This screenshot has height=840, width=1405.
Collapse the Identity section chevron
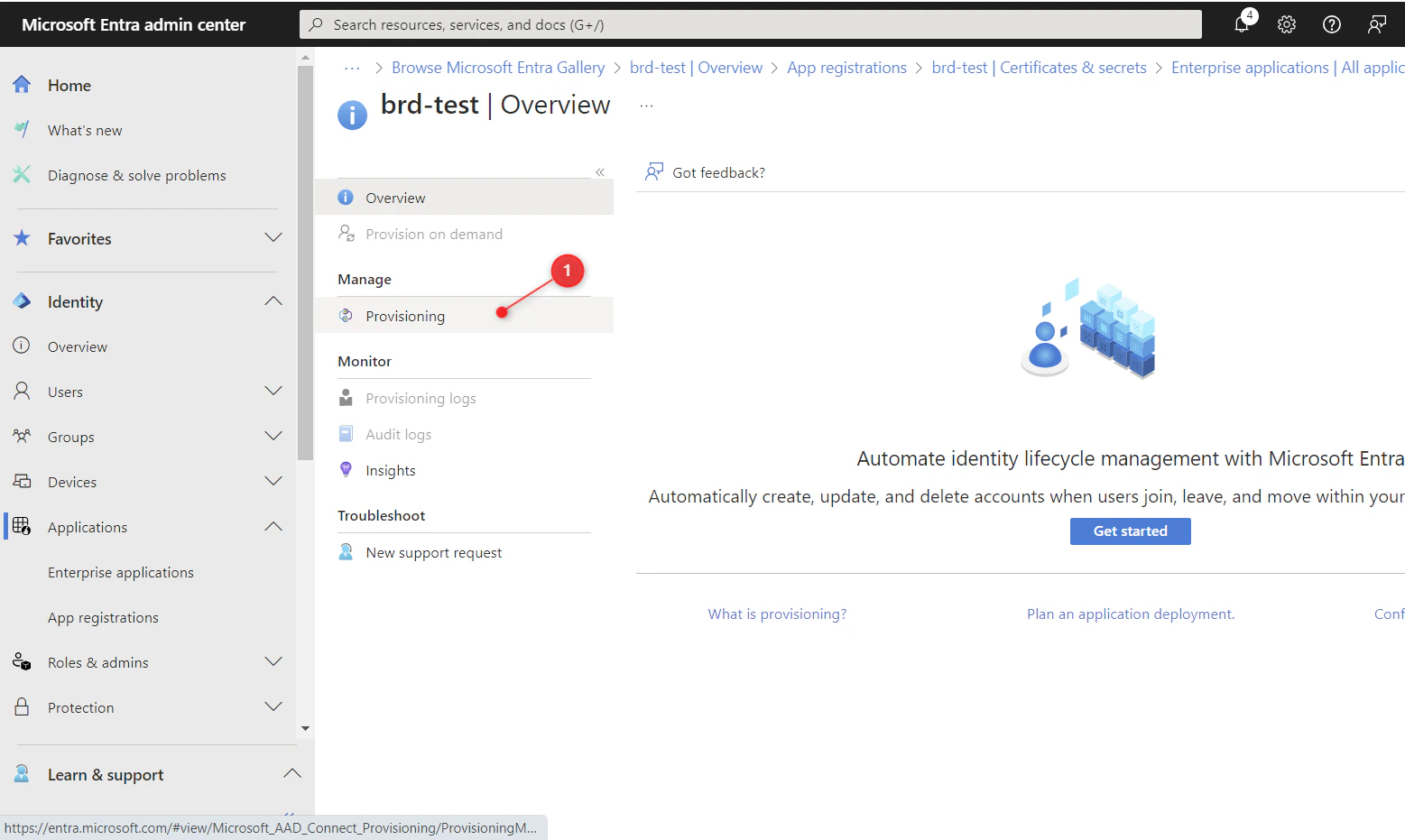273,301
